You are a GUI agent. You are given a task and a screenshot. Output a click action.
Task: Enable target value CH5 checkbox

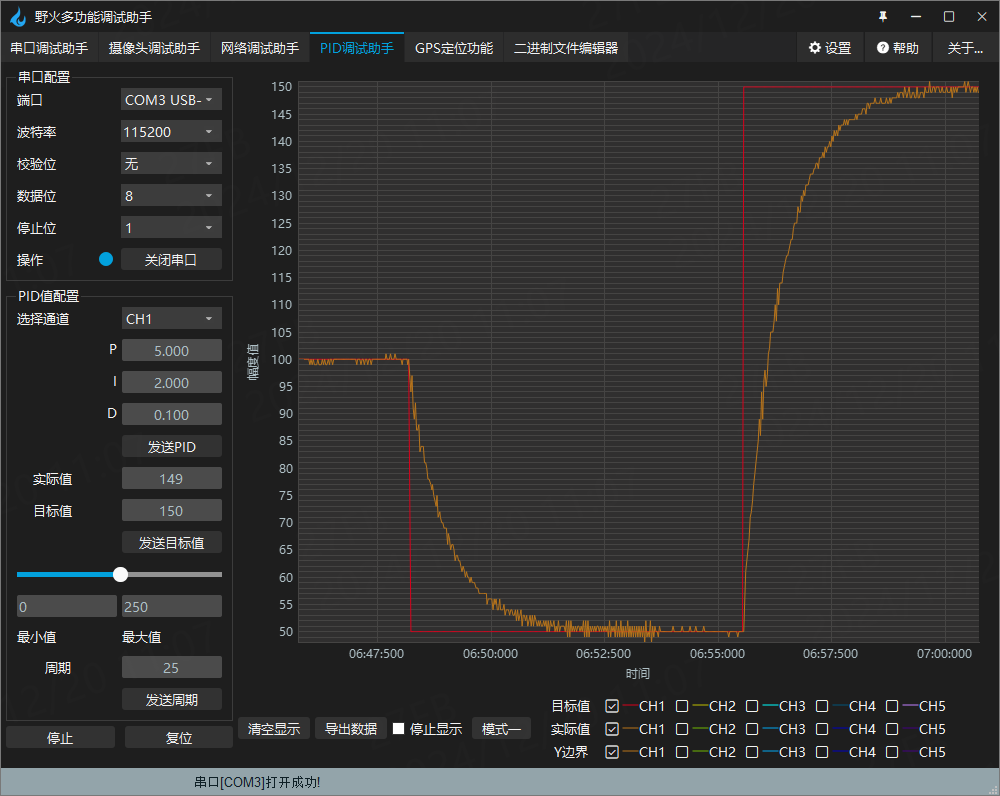(x=892, y=706)
